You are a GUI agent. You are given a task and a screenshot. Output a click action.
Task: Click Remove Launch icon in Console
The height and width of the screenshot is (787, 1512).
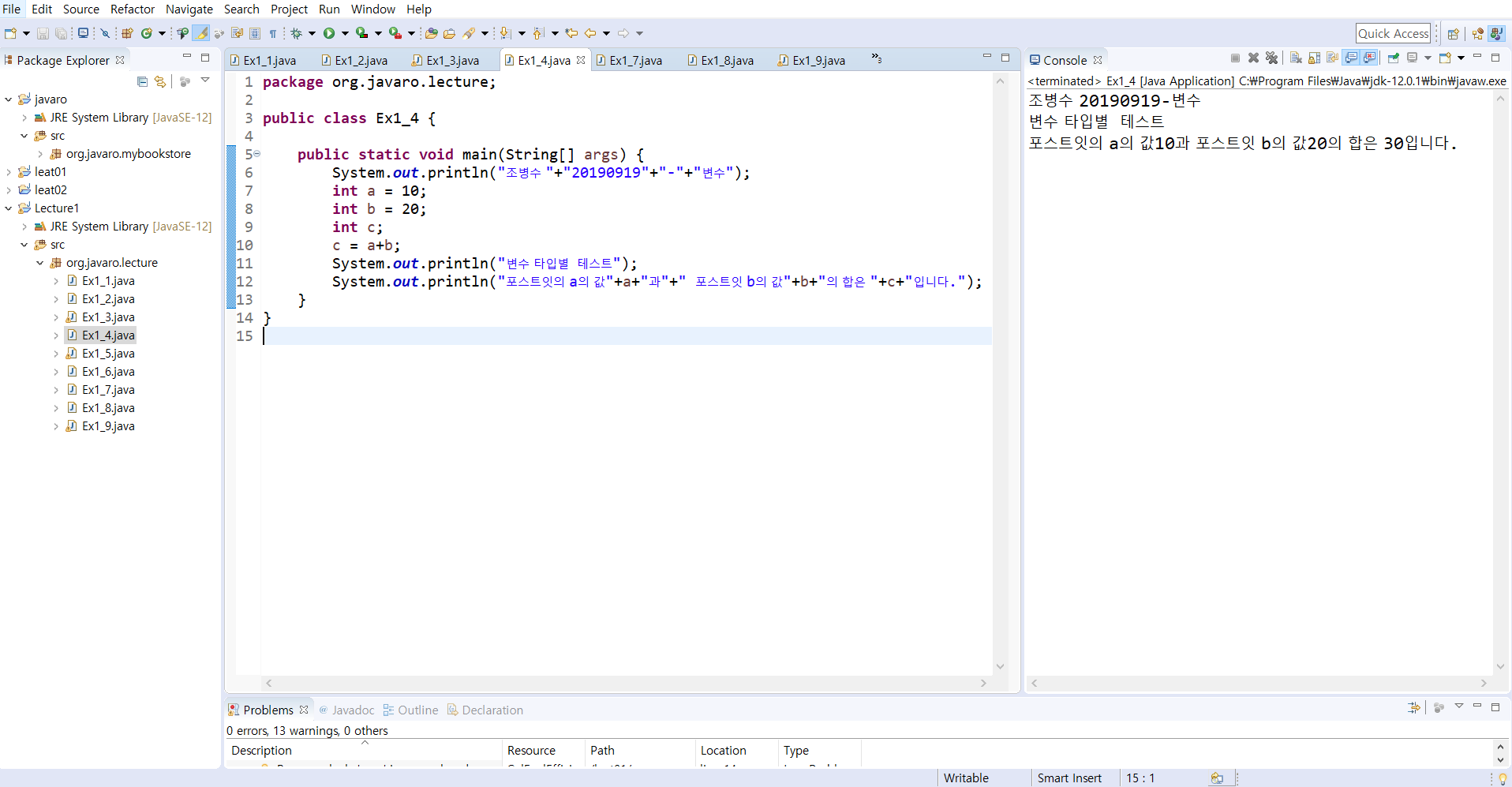1253,58
